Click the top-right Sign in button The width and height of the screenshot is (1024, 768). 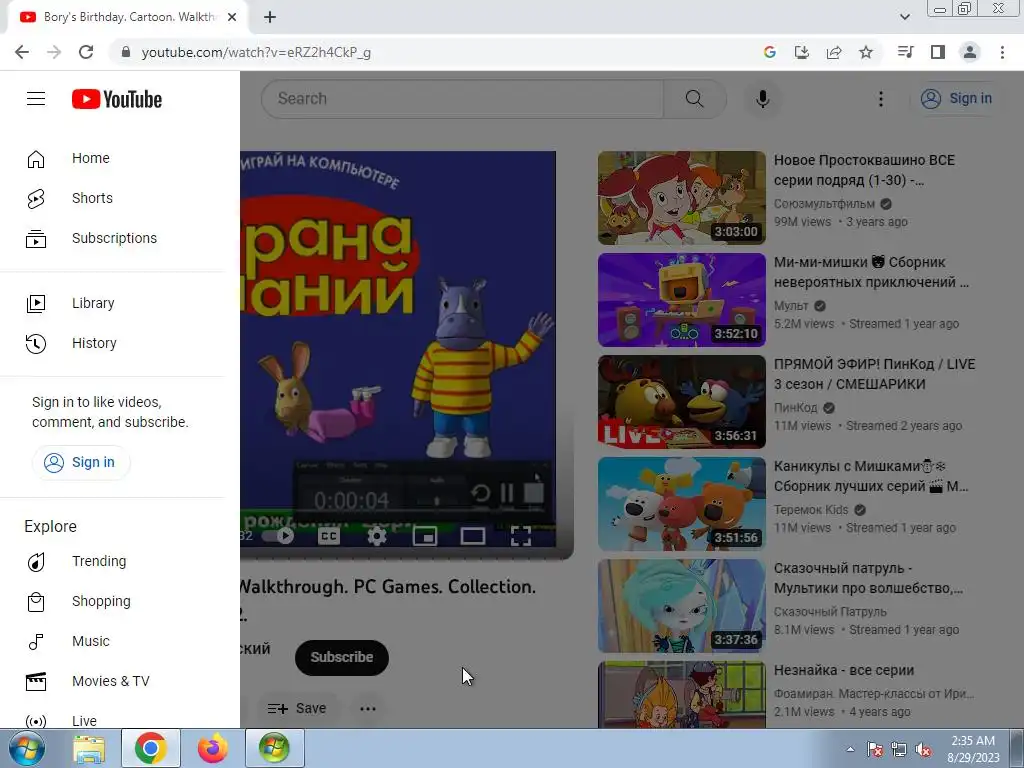[957, 99]
